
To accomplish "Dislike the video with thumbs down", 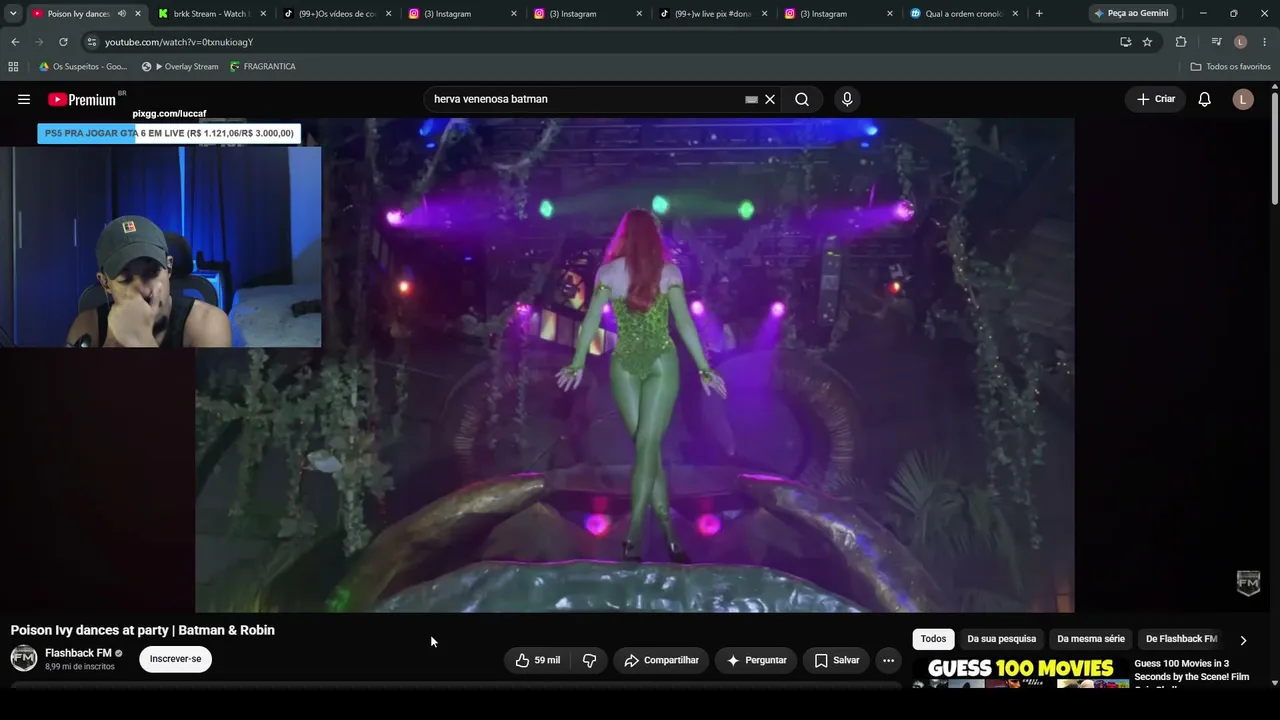I will point(590,660).
